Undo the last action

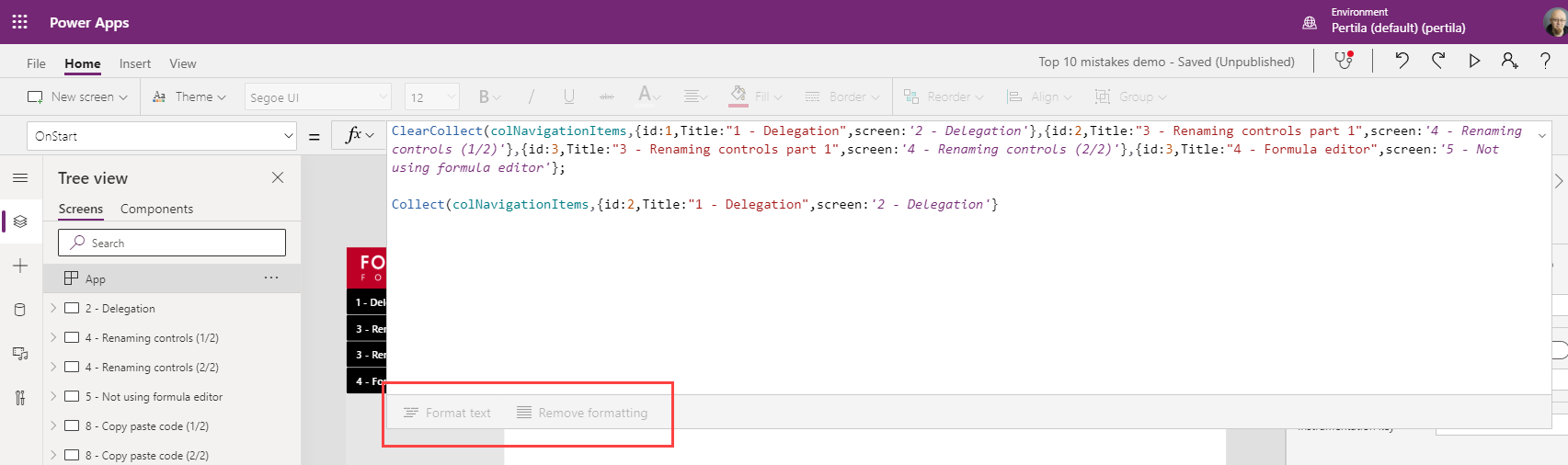[1402, 61]
